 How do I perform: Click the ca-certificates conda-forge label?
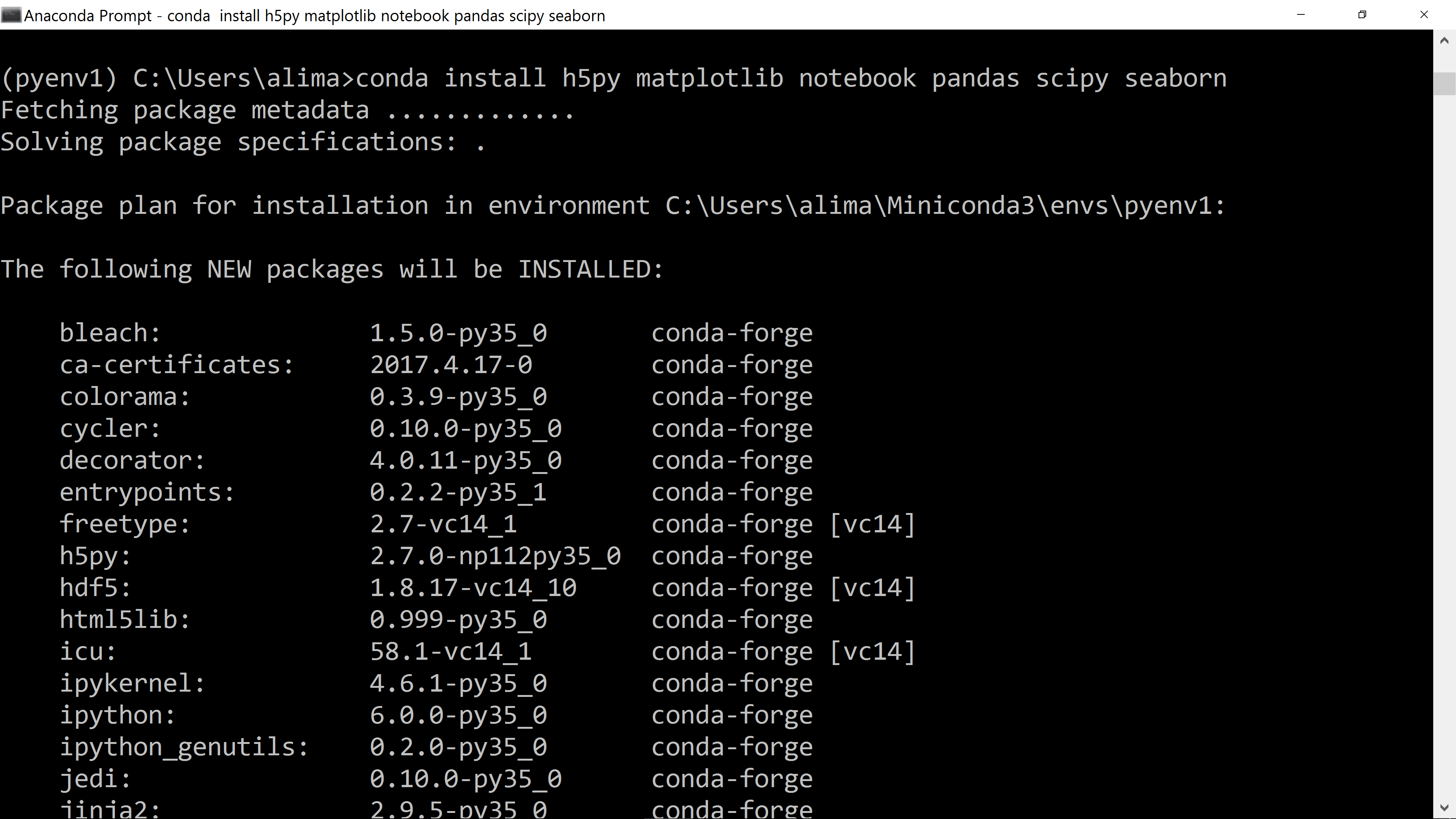[x=731, y=364]
